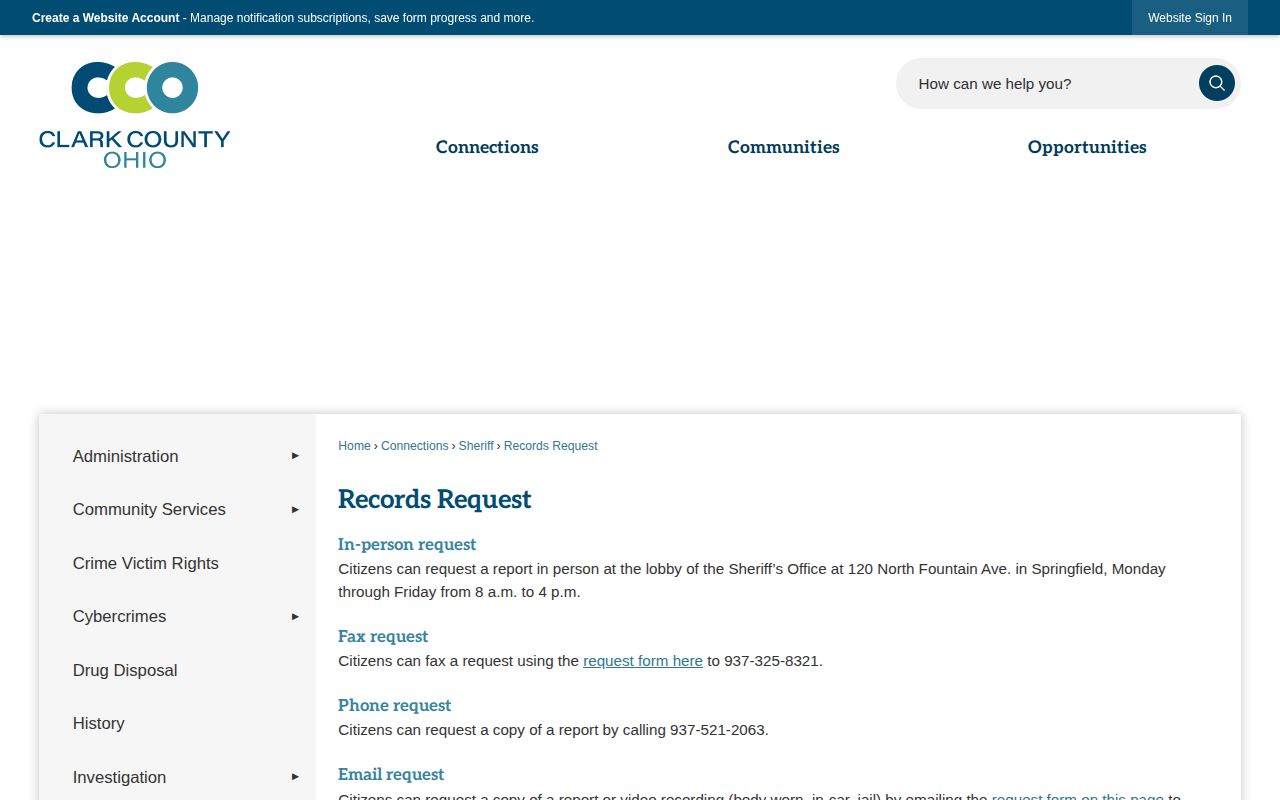Select History in sidebar
Viewport: 1280px width, 800px height.
pos(99,723)
